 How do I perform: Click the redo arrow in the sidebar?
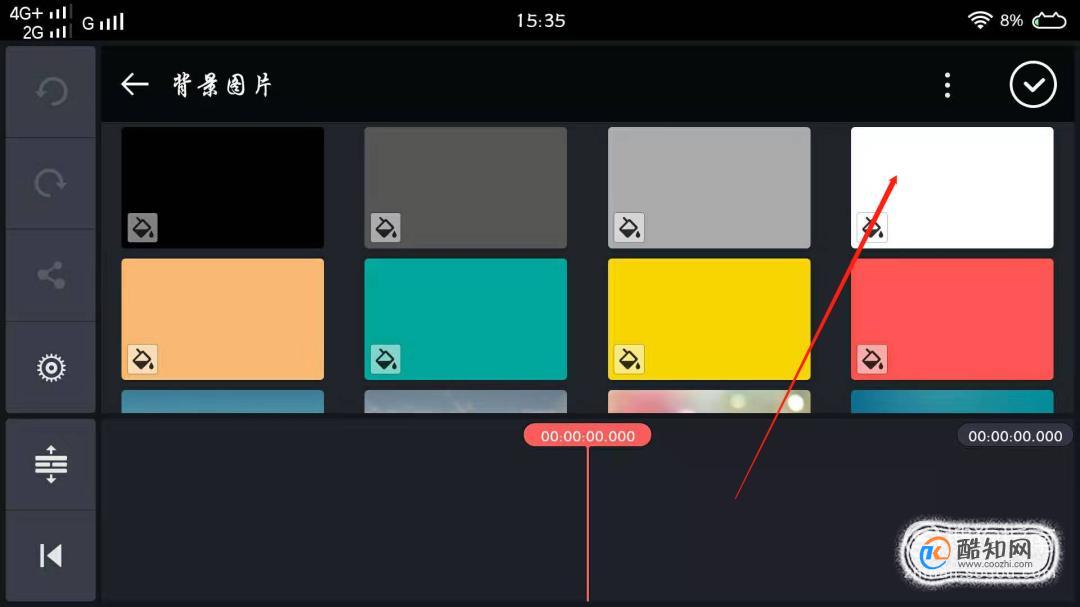coord(51,183)
